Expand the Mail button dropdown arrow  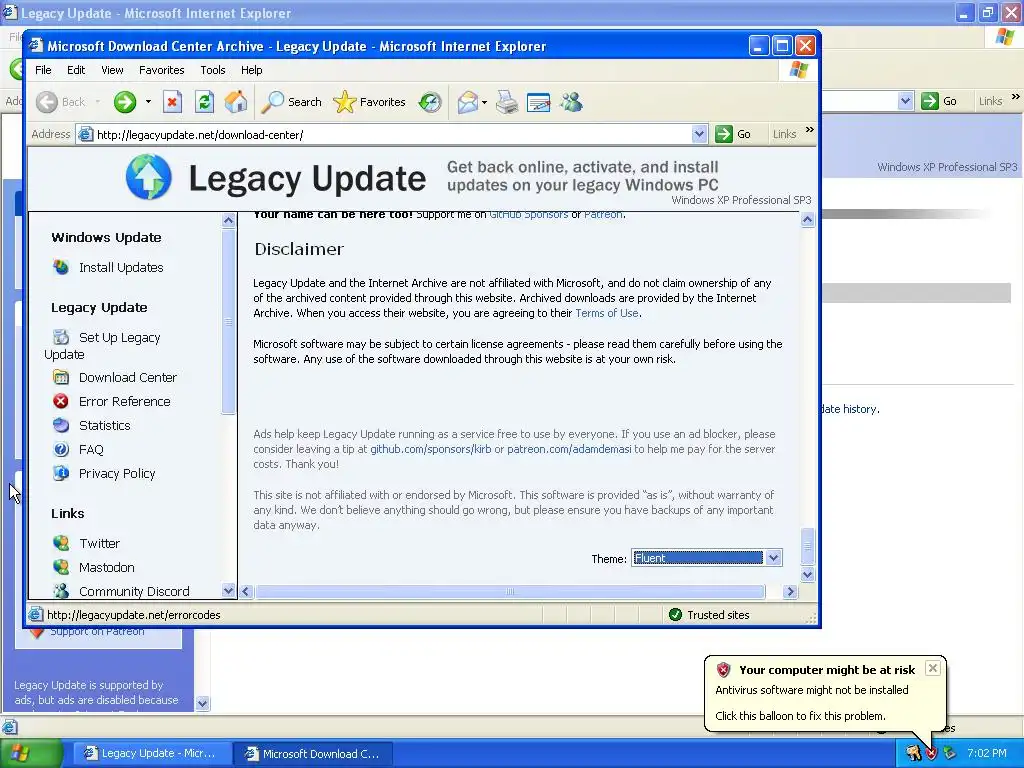tap(484, 103)
